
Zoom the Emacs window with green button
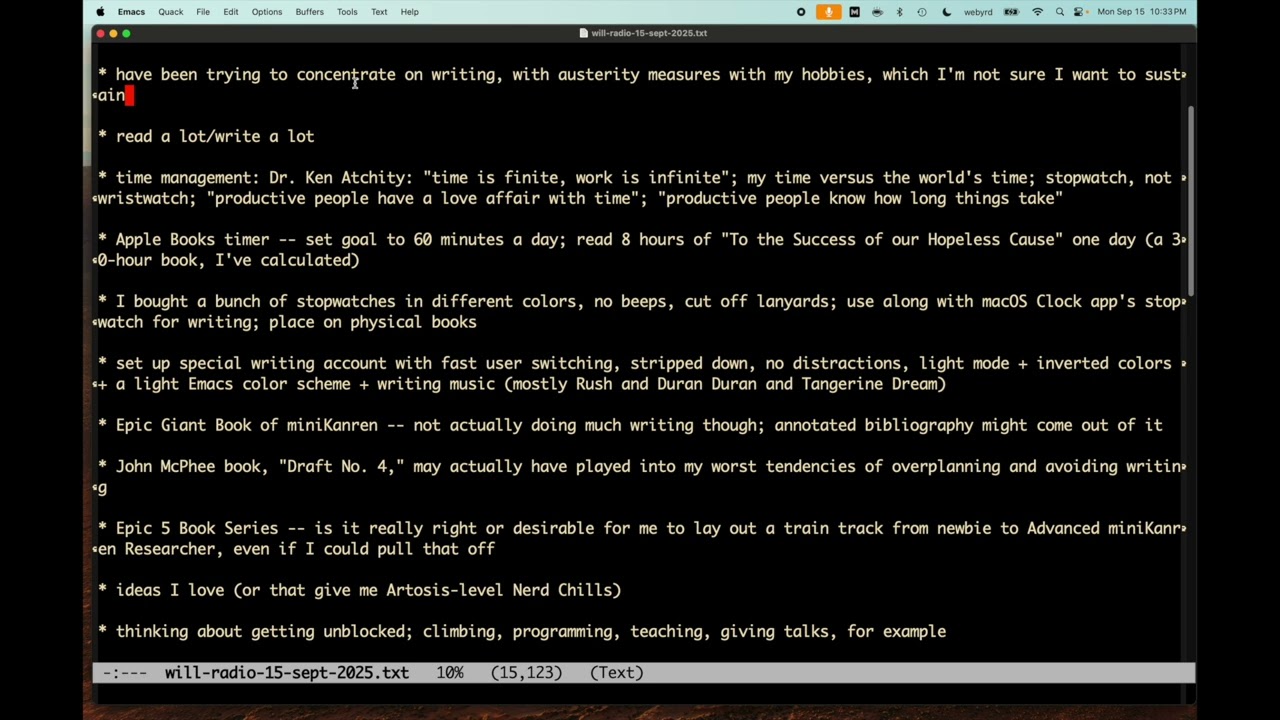tap(126, 33)
